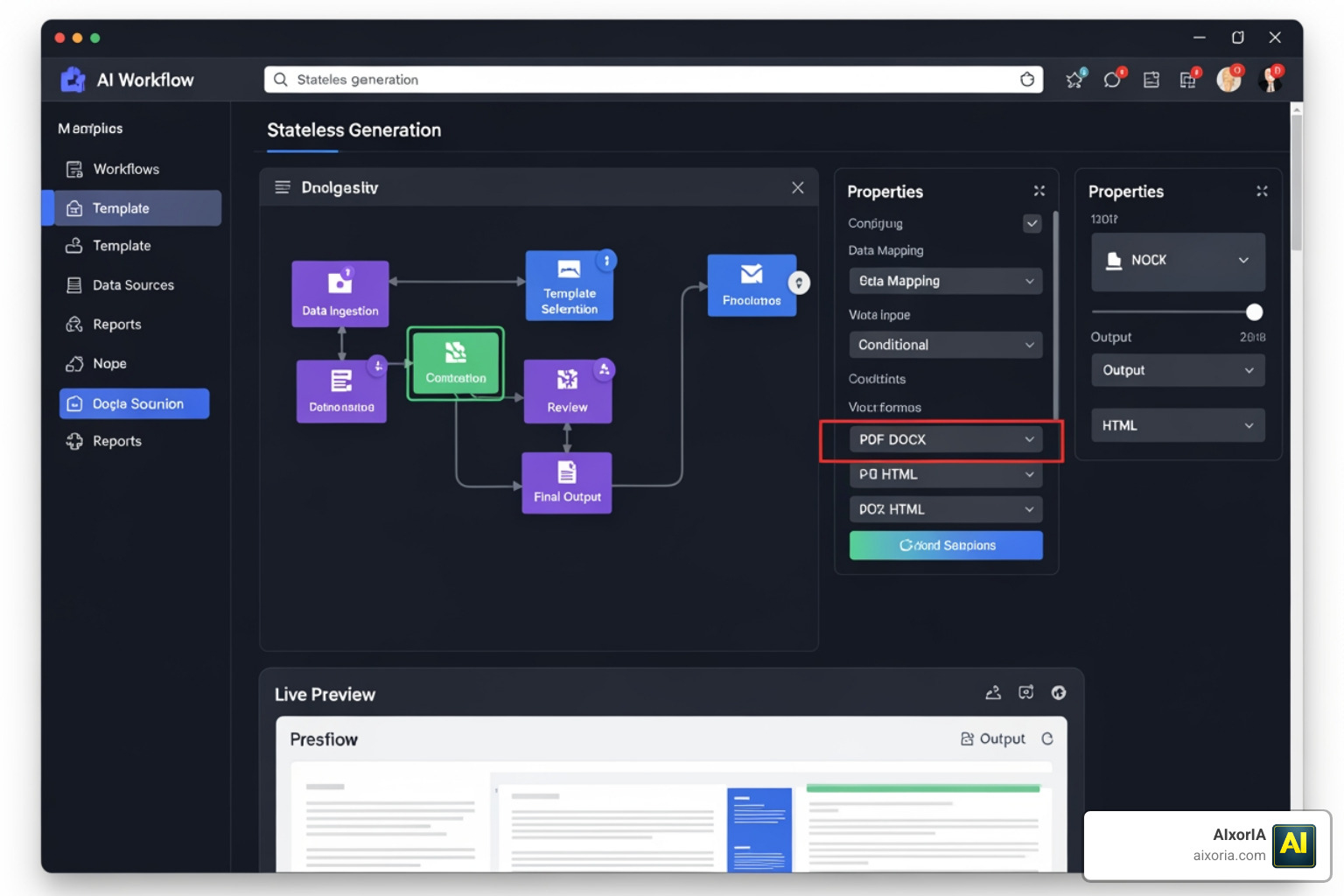Click the macOS yellow minimize dot

point(78,38)
